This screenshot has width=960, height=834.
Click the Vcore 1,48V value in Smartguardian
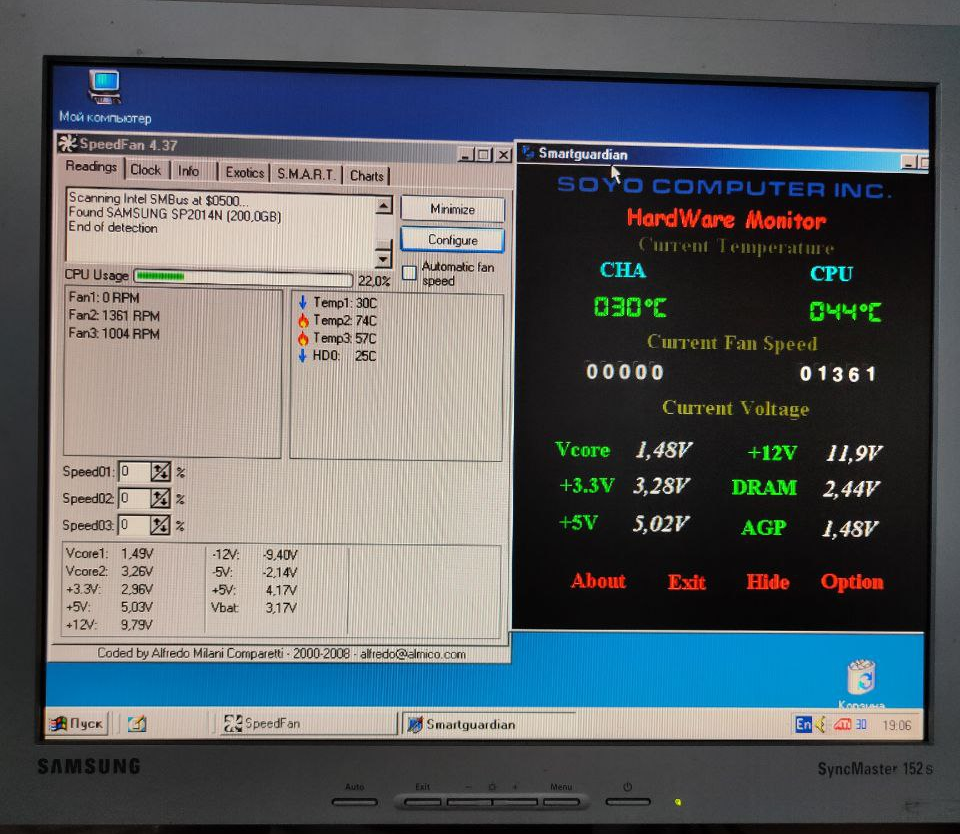tap(664, 450)
